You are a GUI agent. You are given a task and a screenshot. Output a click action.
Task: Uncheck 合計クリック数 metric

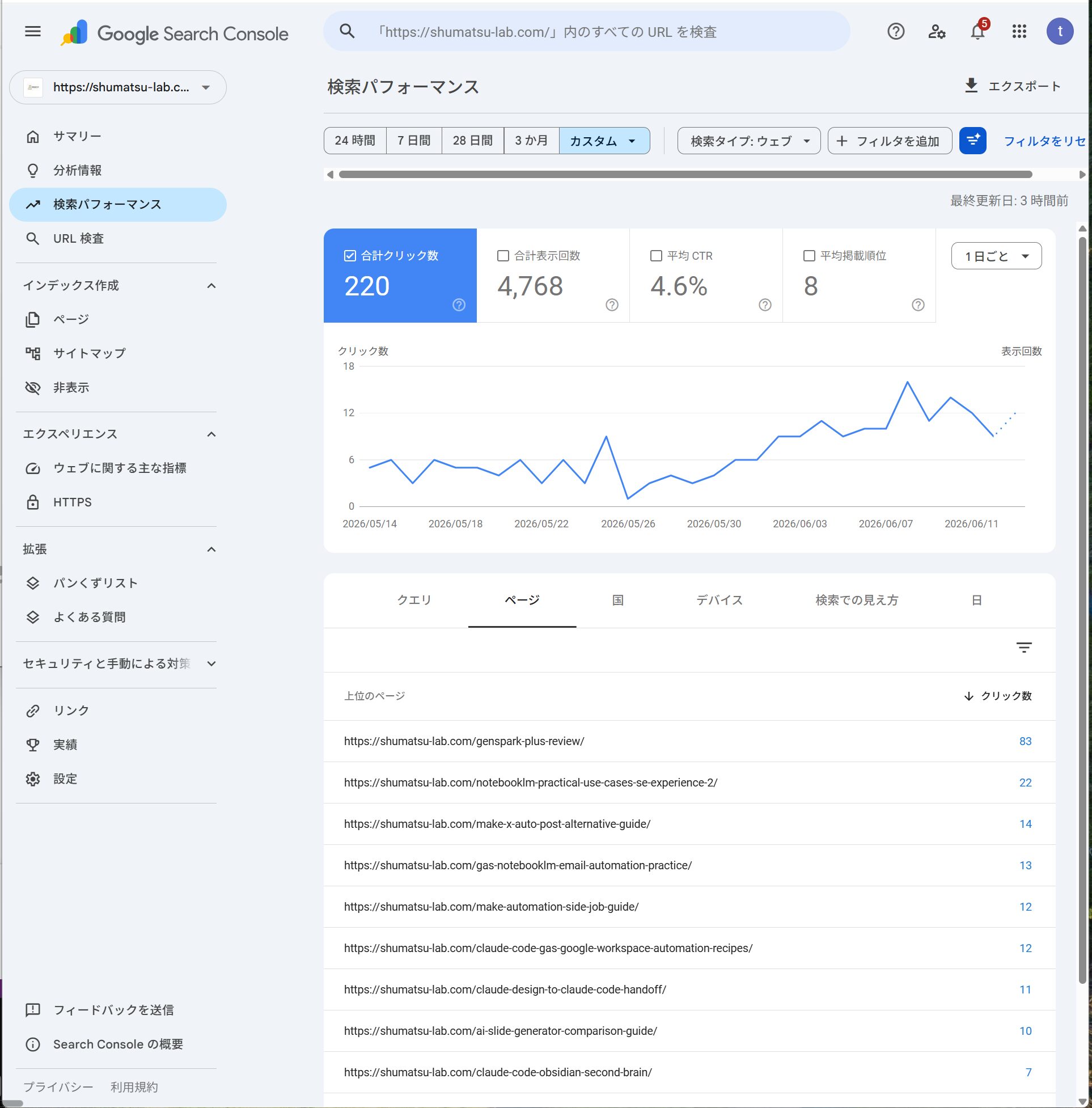[350, 256]
